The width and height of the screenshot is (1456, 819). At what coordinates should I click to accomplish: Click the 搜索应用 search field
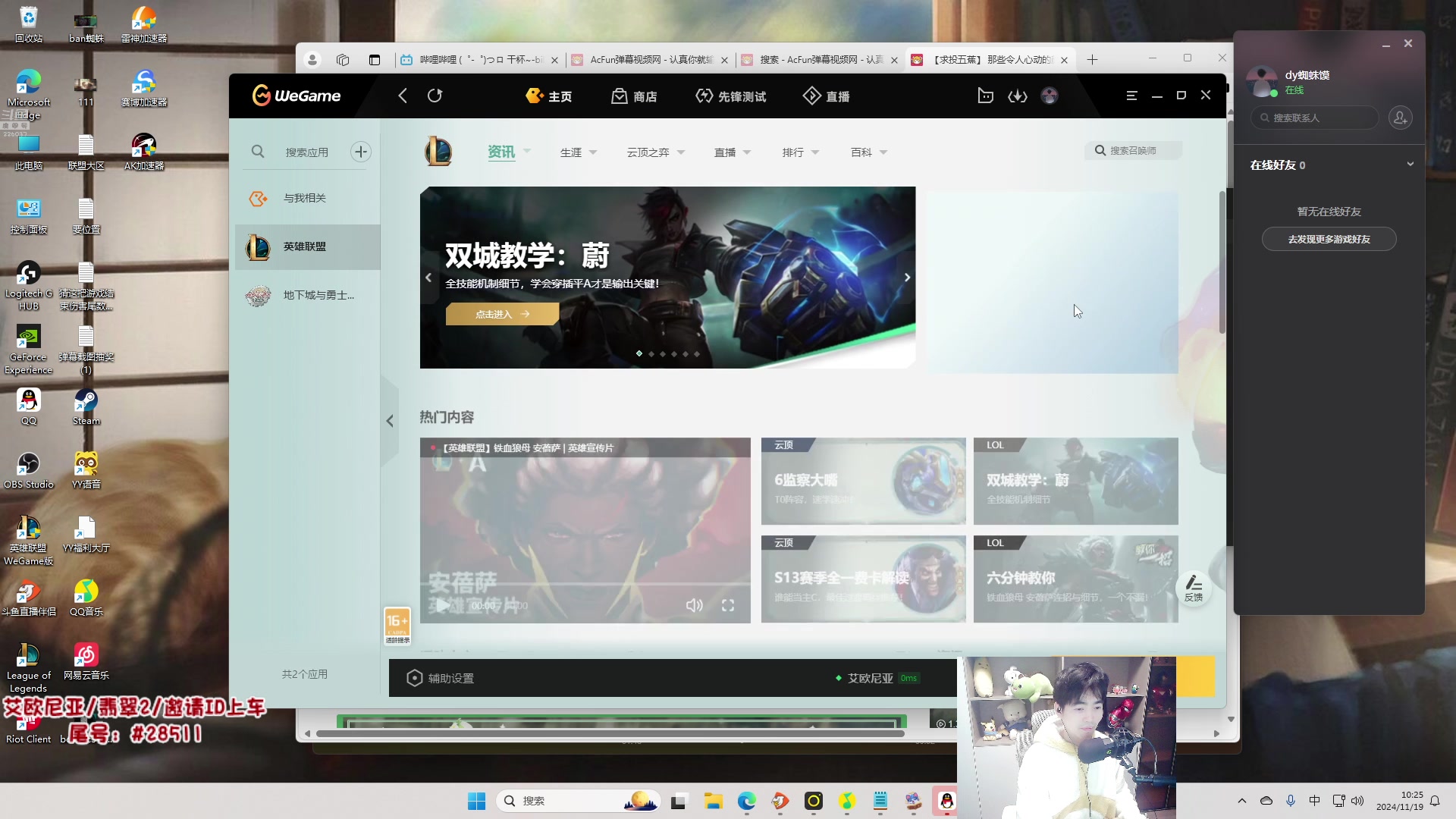click(307, 152)
